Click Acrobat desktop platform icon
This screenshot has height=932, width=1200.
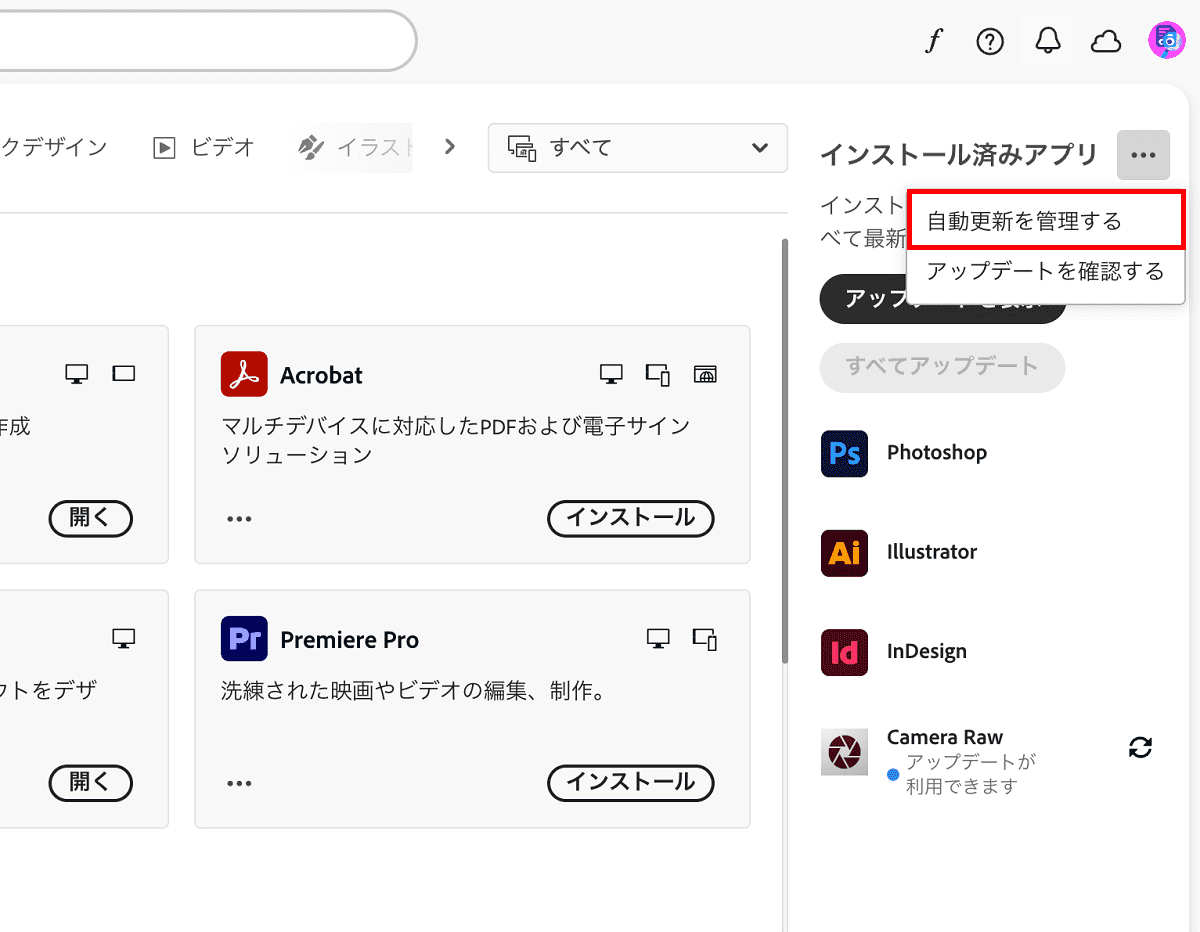click(611, 374)
